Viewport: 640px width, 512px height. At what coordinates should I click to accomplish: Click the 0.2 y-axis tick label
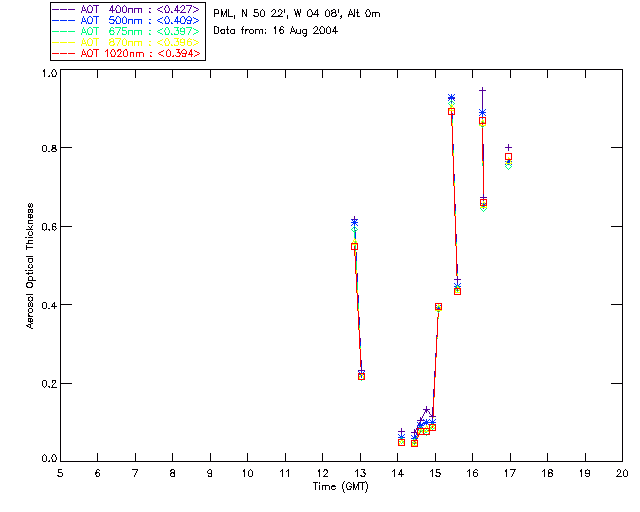click(x=49, y=384)
